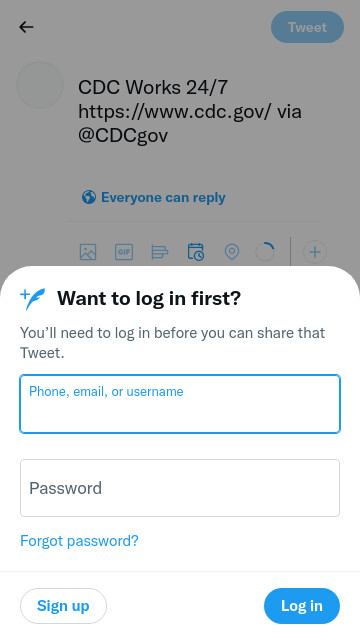Add another tweet with the plus icon
The width and height of the screenshot is (360, 640).
coord(315,252)
